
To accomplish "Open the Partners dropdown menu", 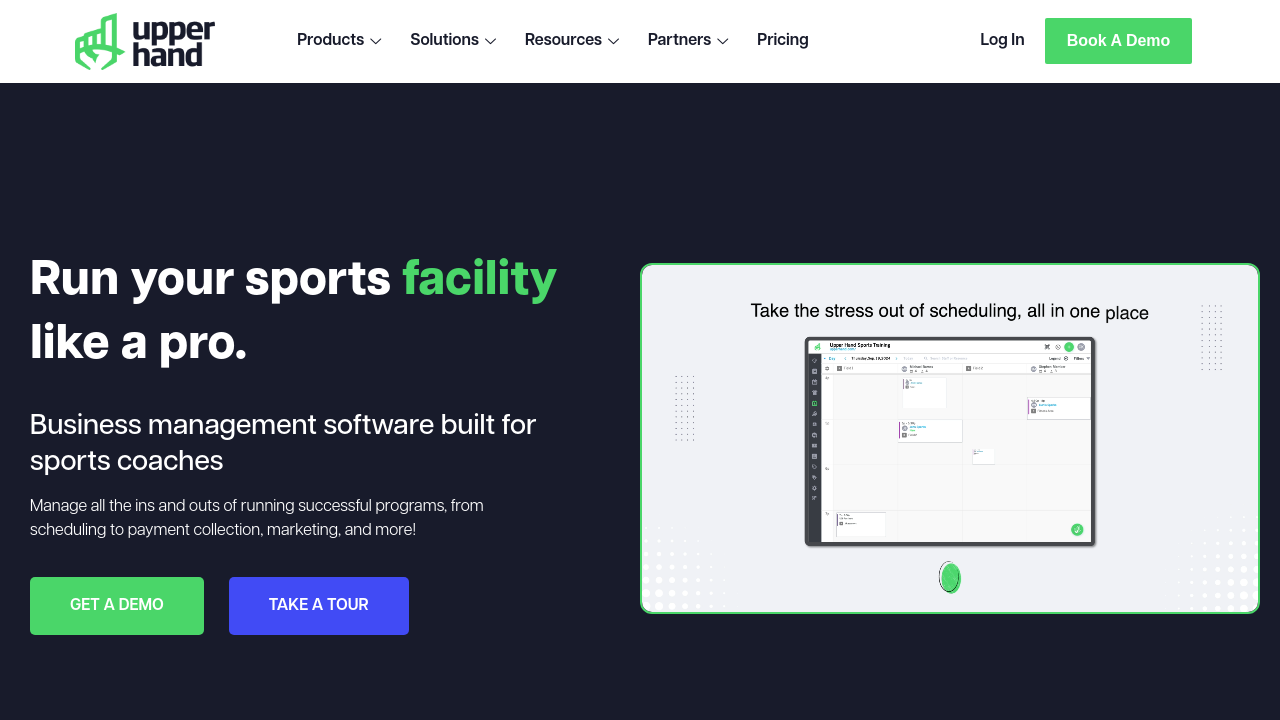I will coord(687,40).
